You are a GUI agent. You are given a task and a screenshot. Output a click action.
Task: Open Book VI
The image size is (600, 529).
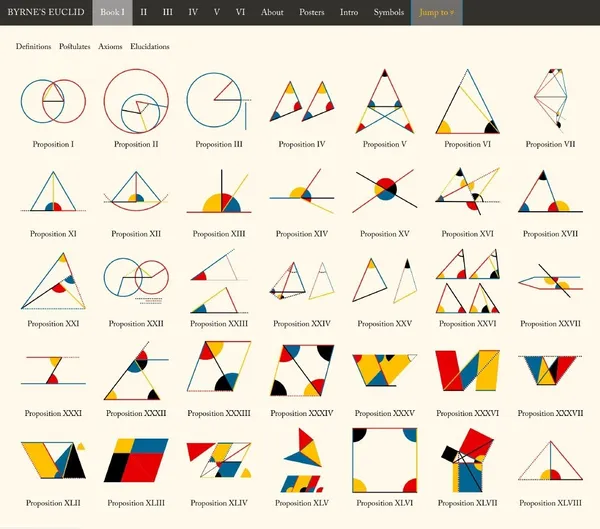click(240, 12)
